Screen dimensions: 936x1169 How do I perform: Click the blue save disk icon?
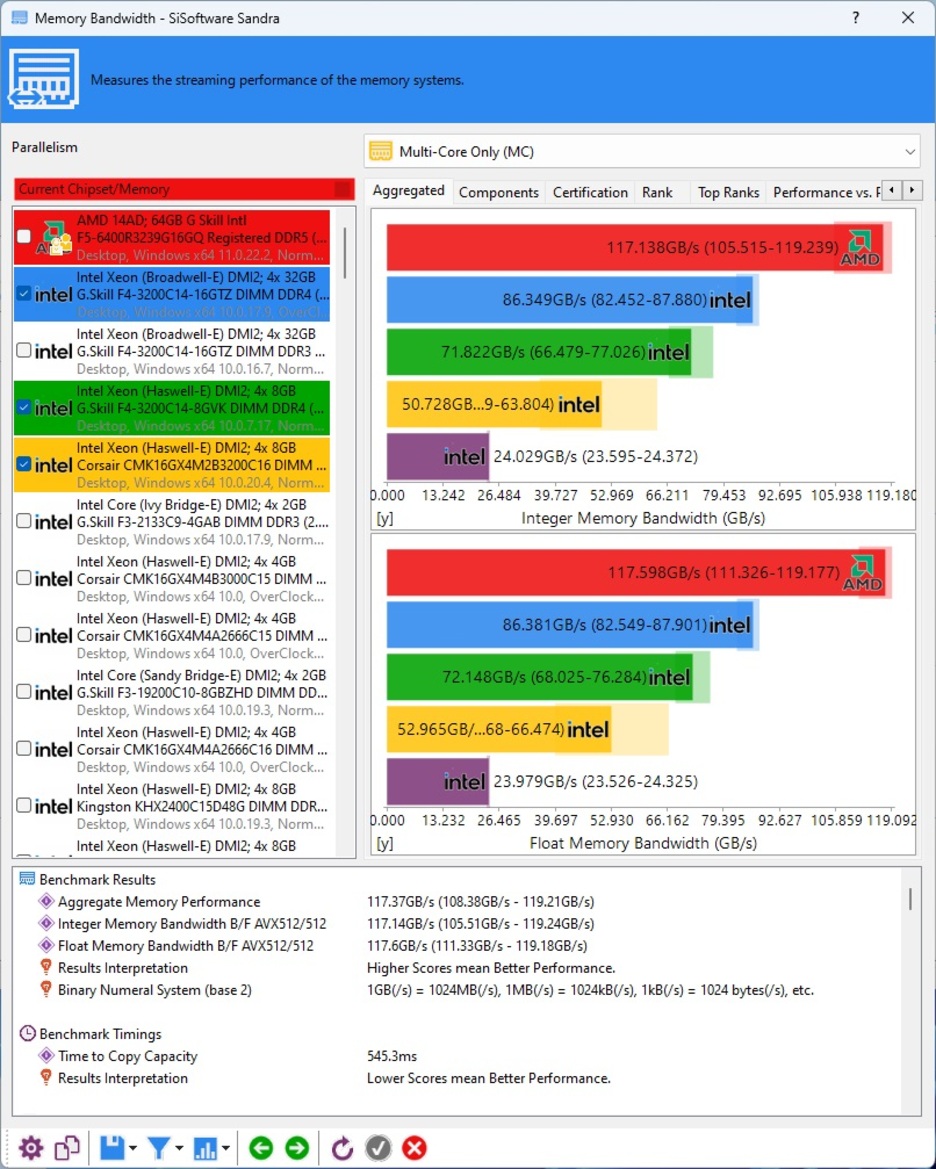coord(112,1147)
